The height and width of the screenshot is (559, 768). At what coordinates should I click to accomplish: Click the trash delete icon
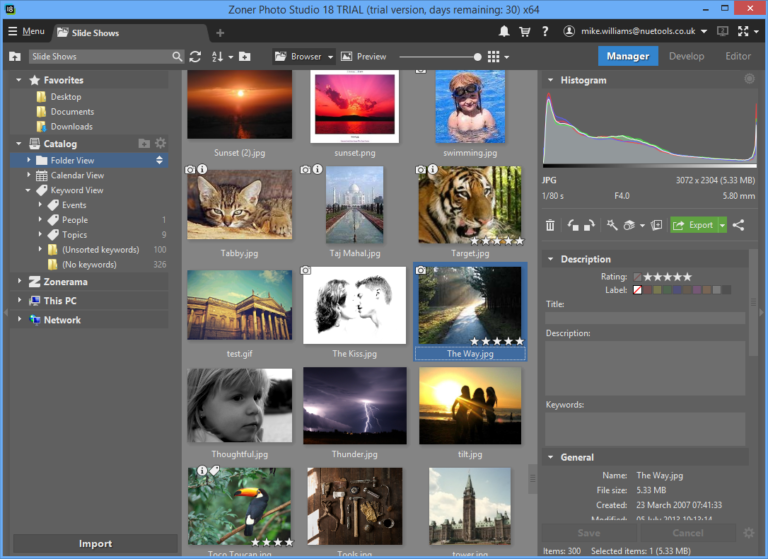click(550, 225)
